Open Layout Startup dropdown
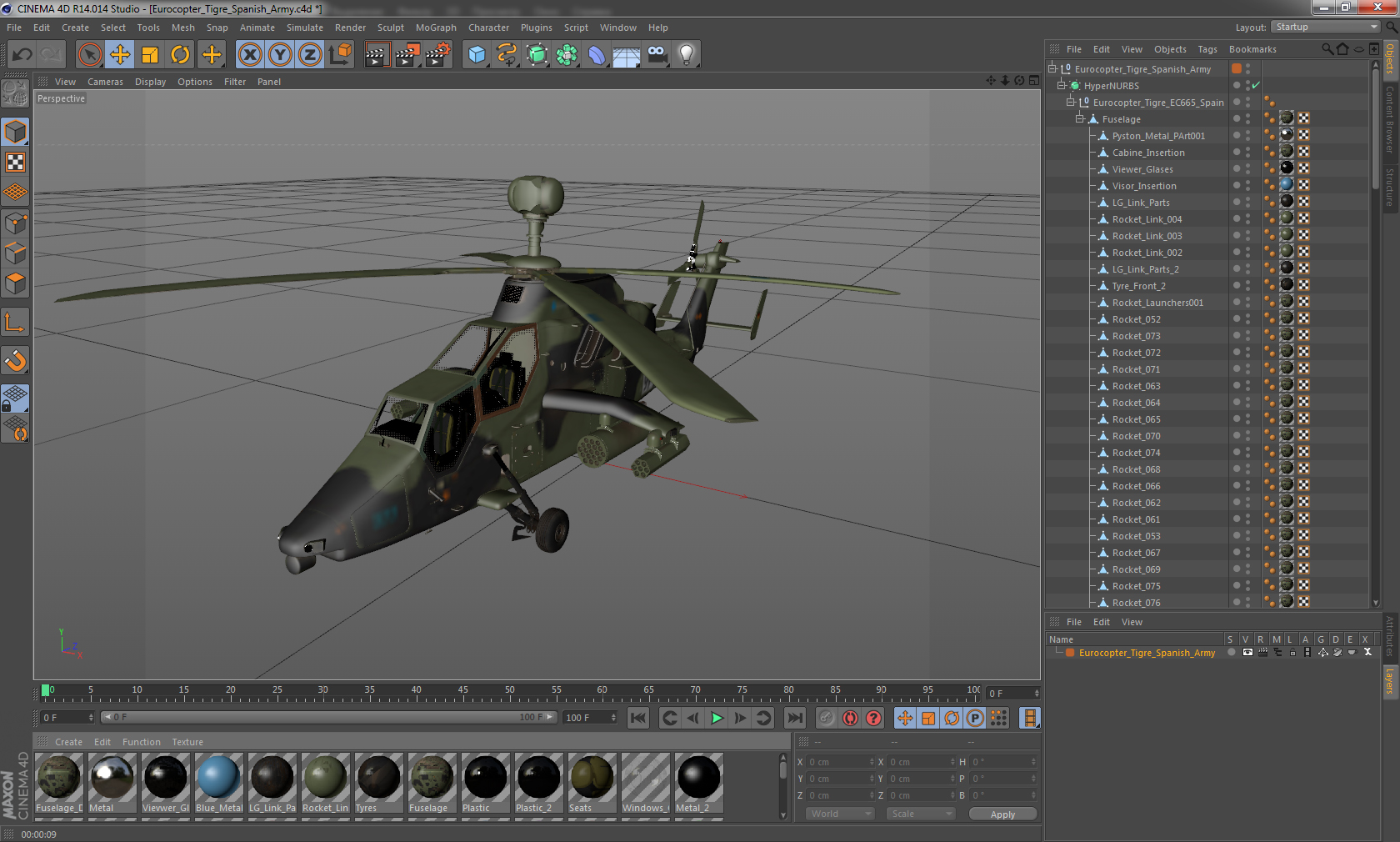The width and height of the screenshot is (1400, 842). [x=1326, y=27]
